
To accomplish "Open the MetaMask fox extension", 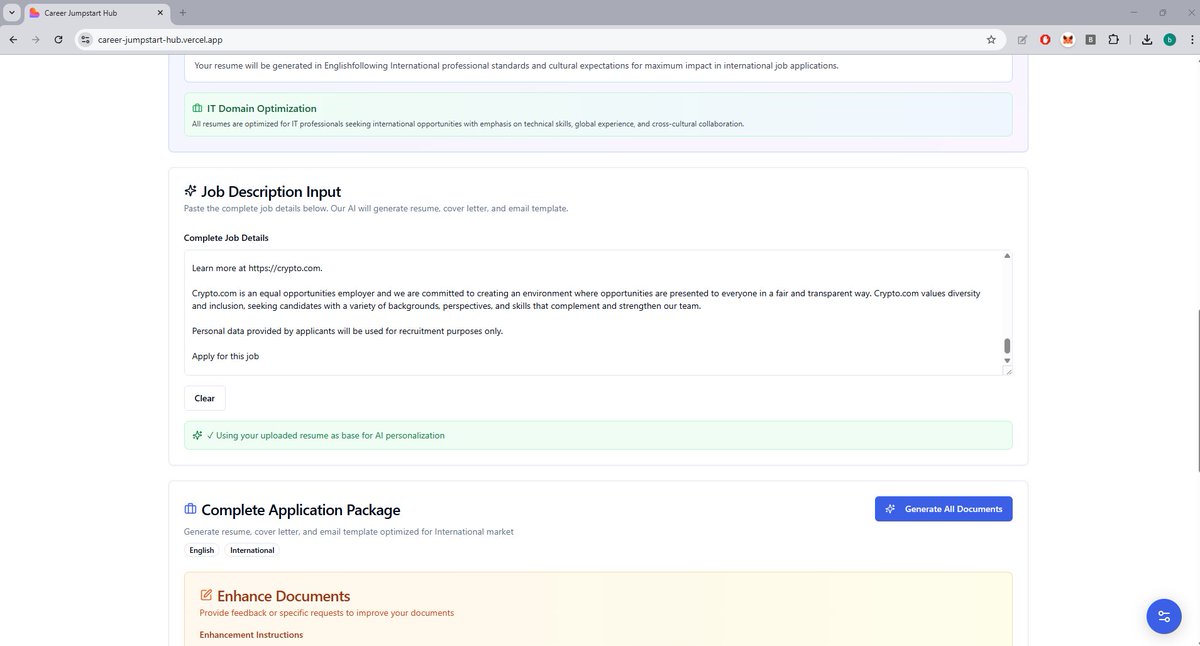I will click(x=1067, y=40).
